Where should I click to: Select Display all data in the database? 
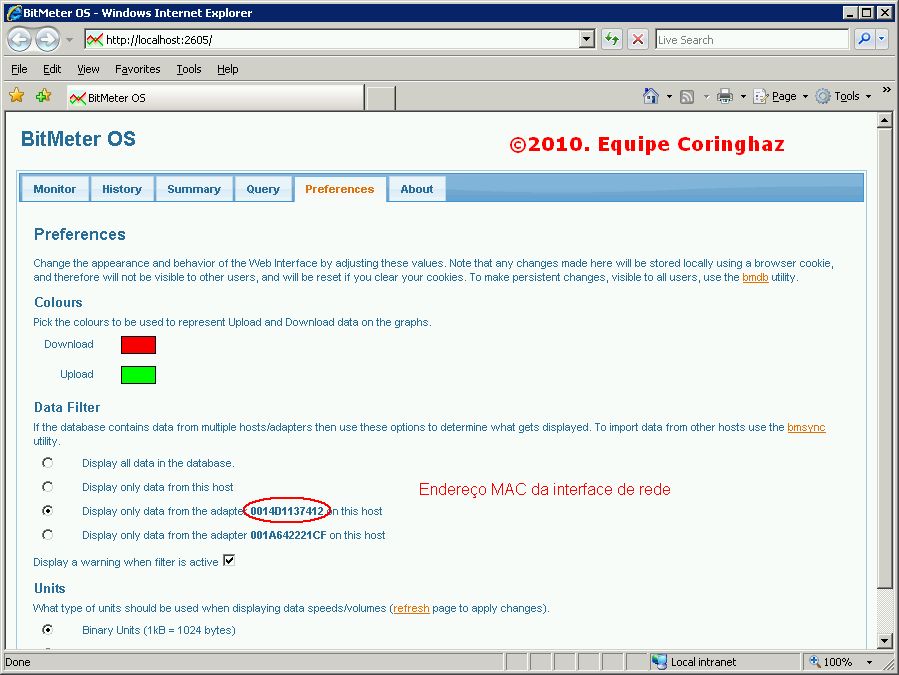point(48,463)
